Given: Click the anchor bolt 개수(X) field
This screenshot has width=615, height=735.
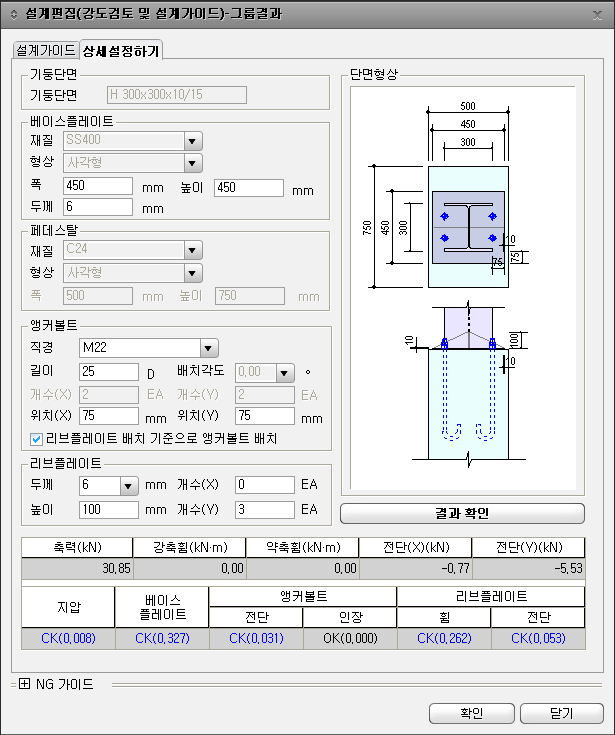Looking at the screenshot, I should pyautogui.click(x=109, y=395).
